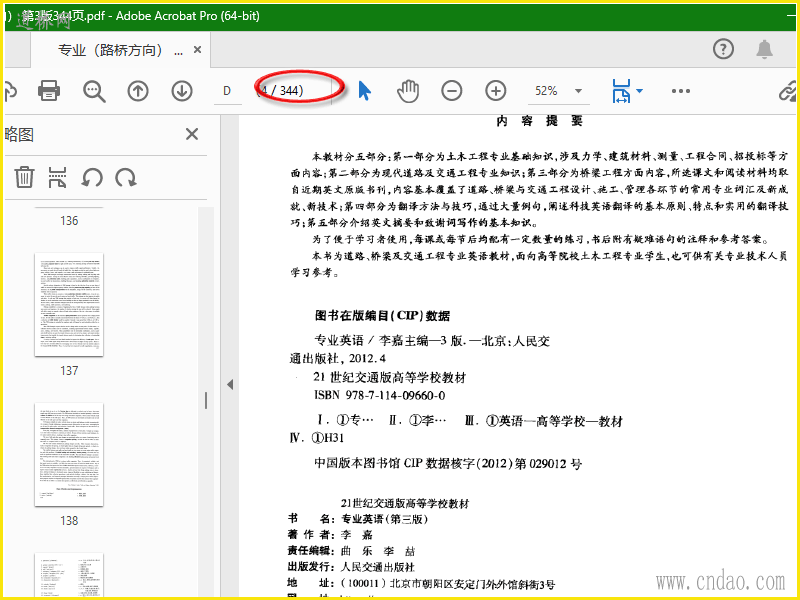Click the 专业英语(第三版) book title text
This screenshot has width=800, height=600.
click(x=385, y=519)
